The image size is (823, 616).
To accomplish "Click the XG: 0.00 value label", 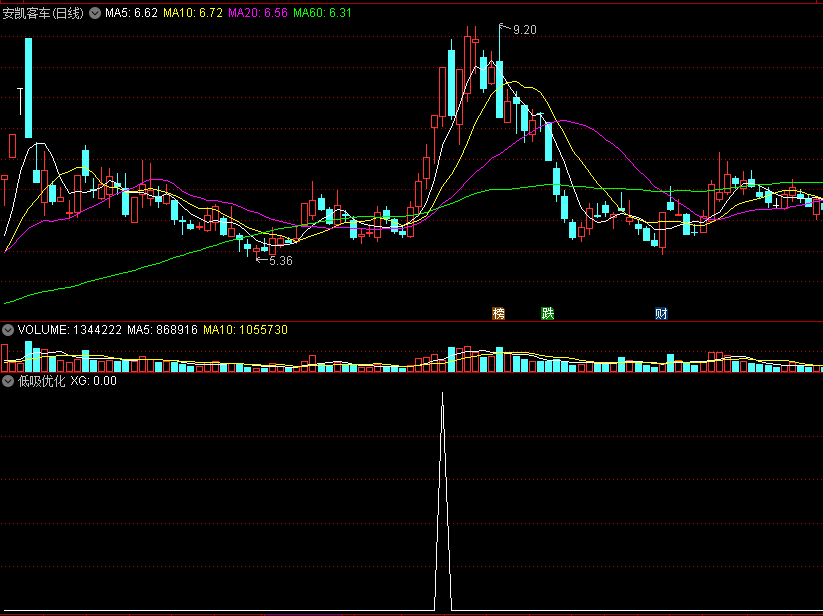I will point(93,381).
